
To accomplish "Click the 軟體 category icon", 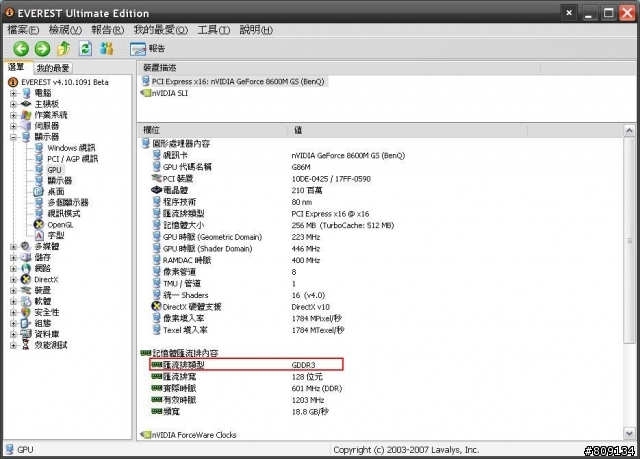I will click(x=26, y=302).
